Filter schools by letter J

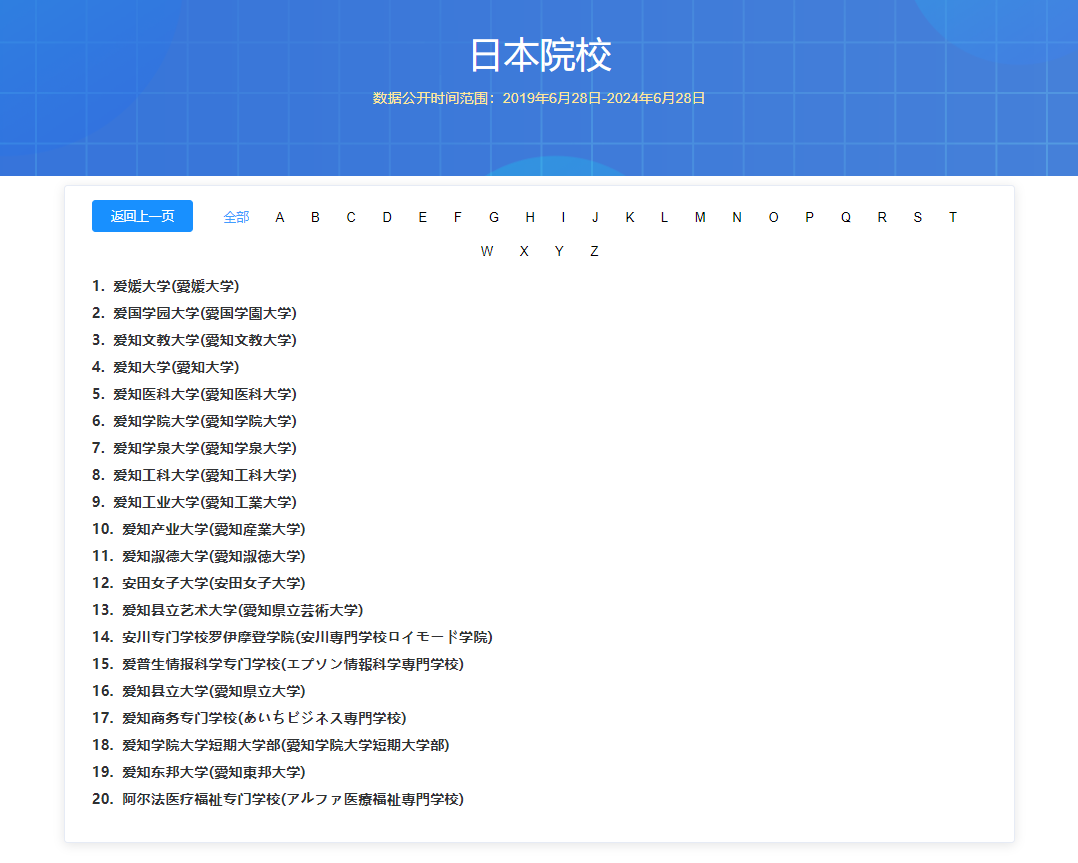pos(595,217)
